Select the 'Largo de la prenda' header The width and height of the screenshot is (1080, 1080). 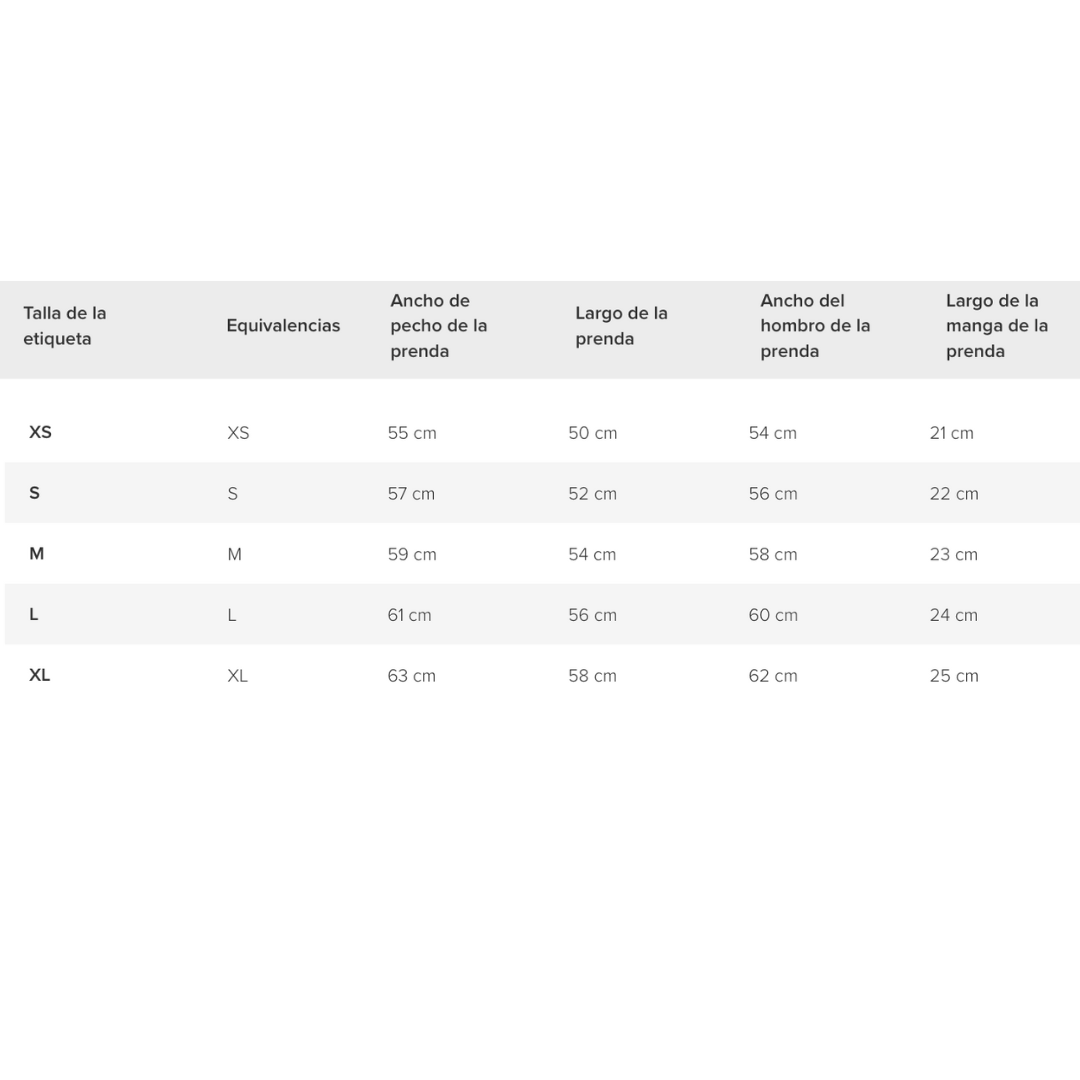point(621,326)
